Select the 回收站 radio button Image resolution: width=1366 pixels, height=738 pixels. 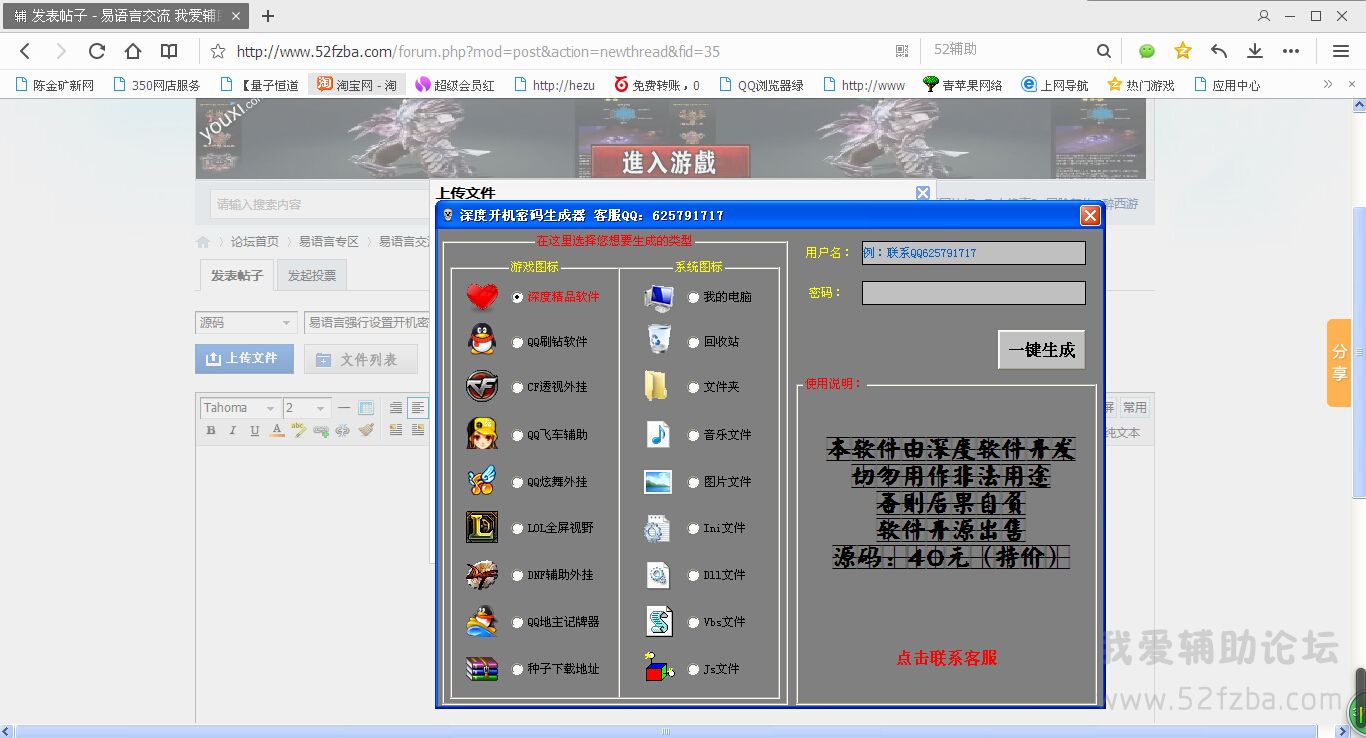pos(693,342)
